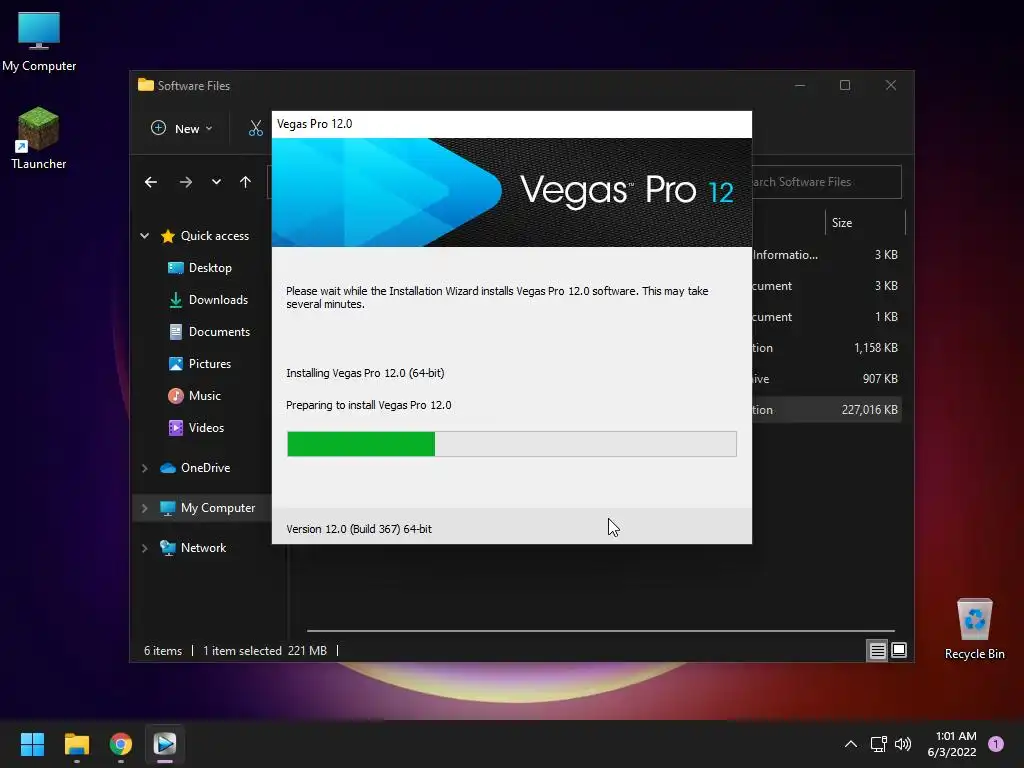Open Google Chrome from taskbar
The width and height of the screenshot is (1024, 768).
pos(121,744)
